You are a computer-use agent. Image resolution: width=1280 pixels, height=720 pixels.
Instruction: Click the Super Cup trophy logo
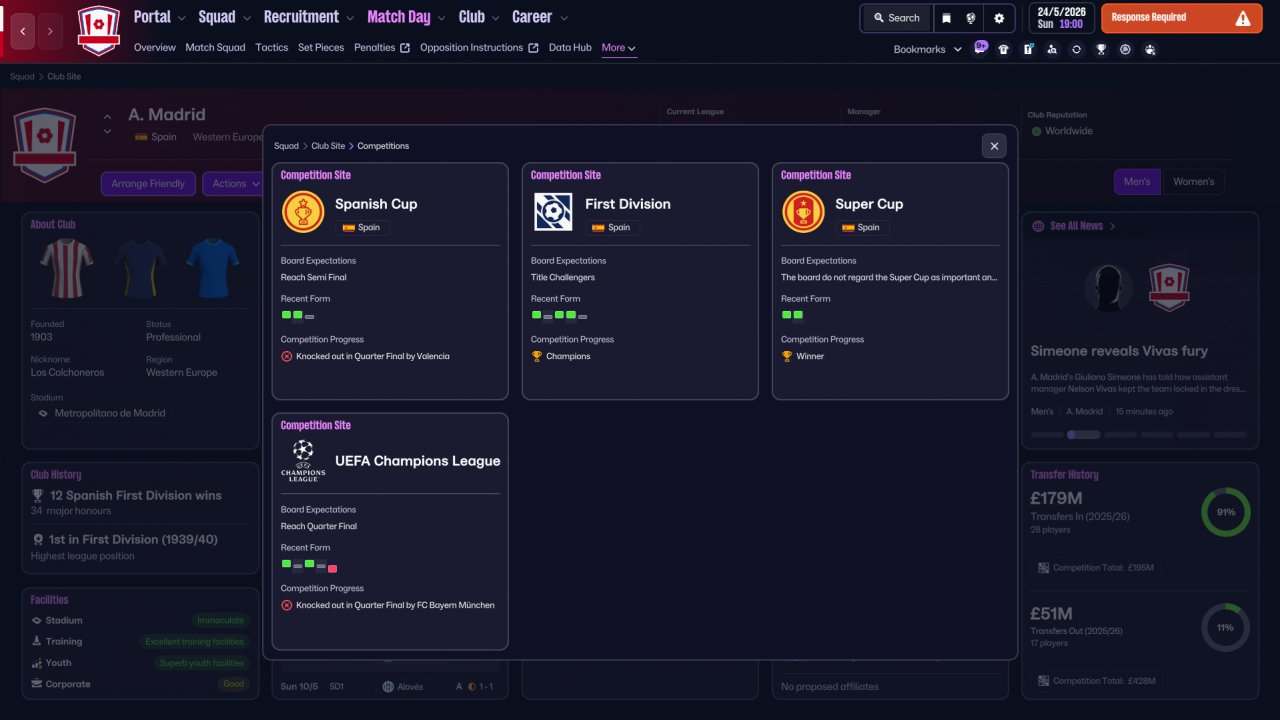(x=803, y=212)
